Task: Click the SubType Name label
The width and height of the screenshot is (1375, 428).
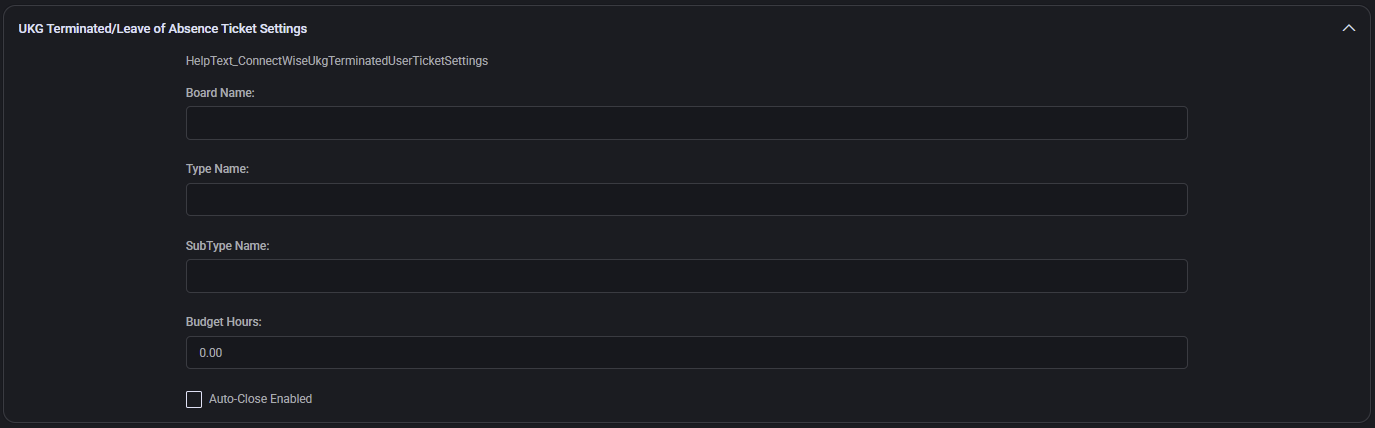Action: [x=228, y=246]
